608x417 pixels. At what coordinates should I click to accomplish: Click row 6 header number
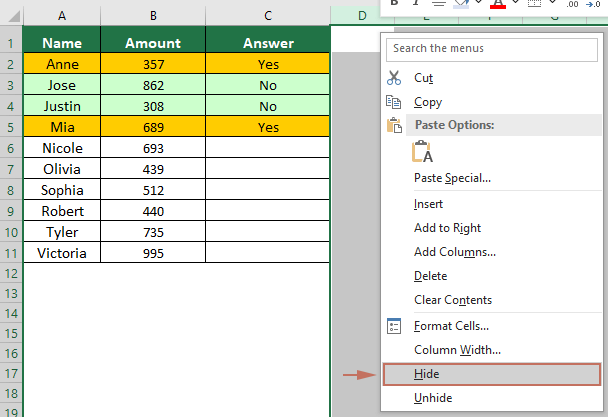tap(11, 148)
